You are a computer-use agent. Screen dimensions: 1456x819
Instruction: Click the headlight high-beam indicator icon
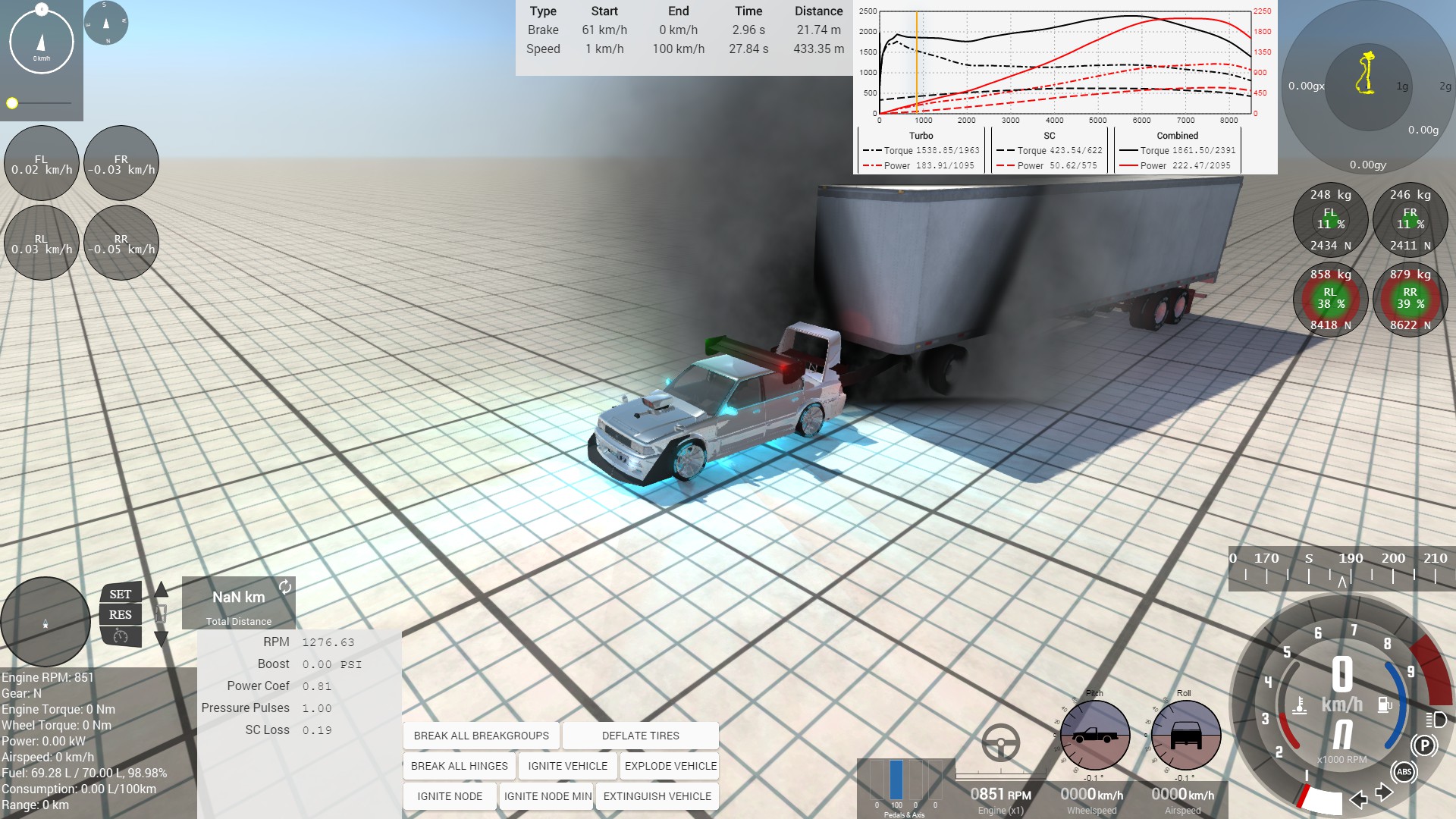tap(1436, 720)
